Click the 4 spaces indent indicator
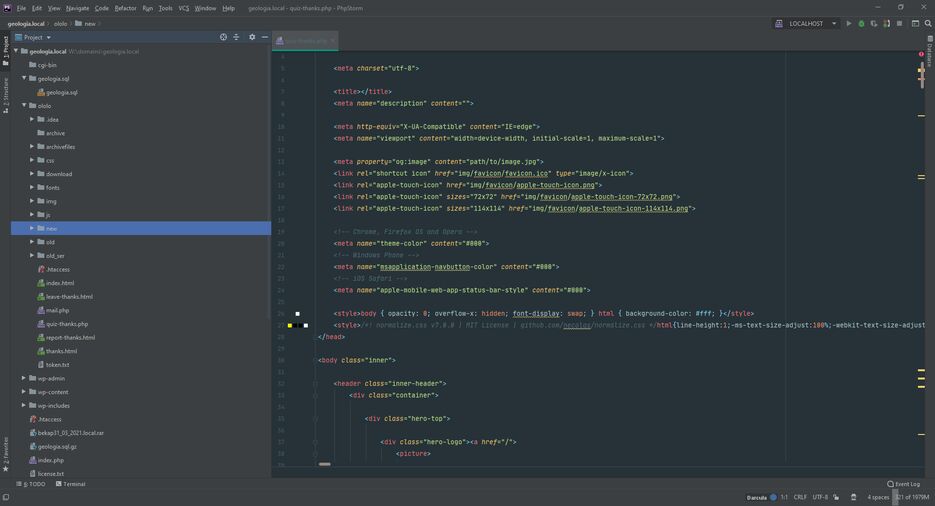Screen dimensions: 935x506 click(878, 497)
